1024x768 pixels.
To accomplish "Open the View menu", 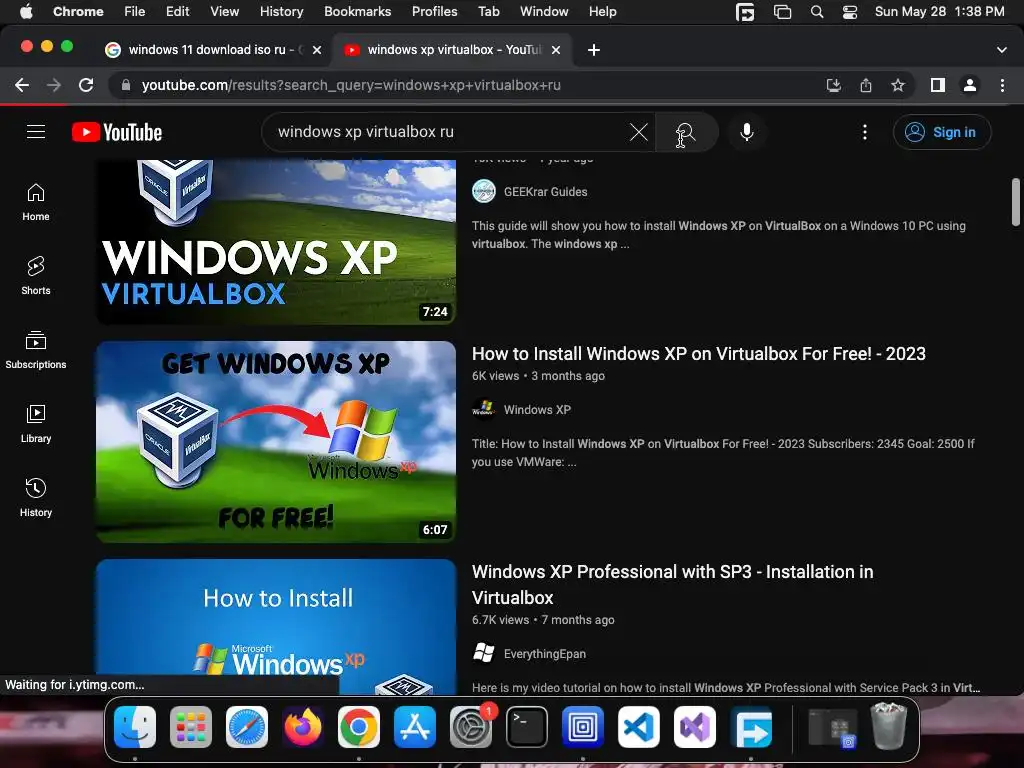I will [x=224, y=11].
